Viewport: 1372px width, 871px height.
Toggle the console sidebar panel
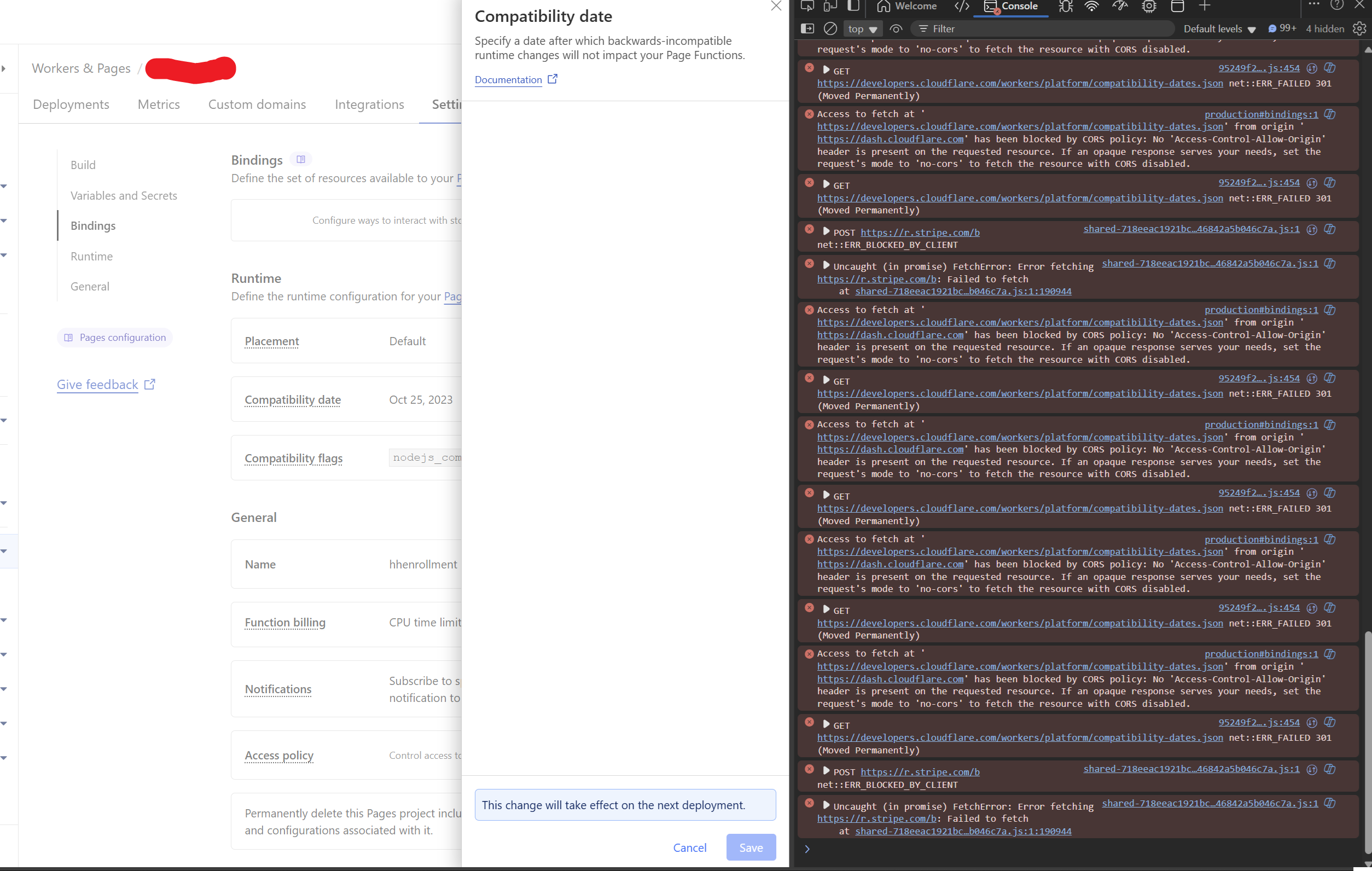coord(807,28)
